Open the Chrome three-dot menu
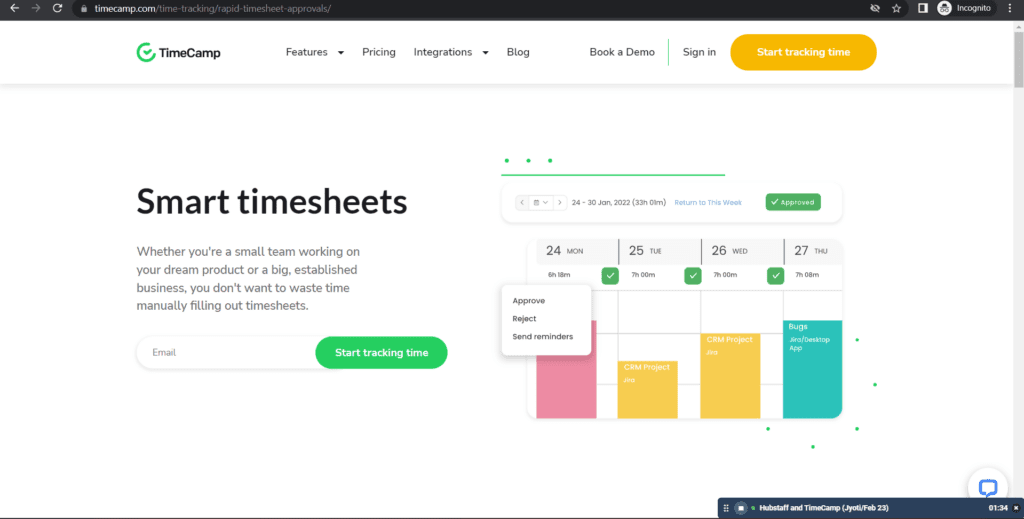 pos(1010,8)
